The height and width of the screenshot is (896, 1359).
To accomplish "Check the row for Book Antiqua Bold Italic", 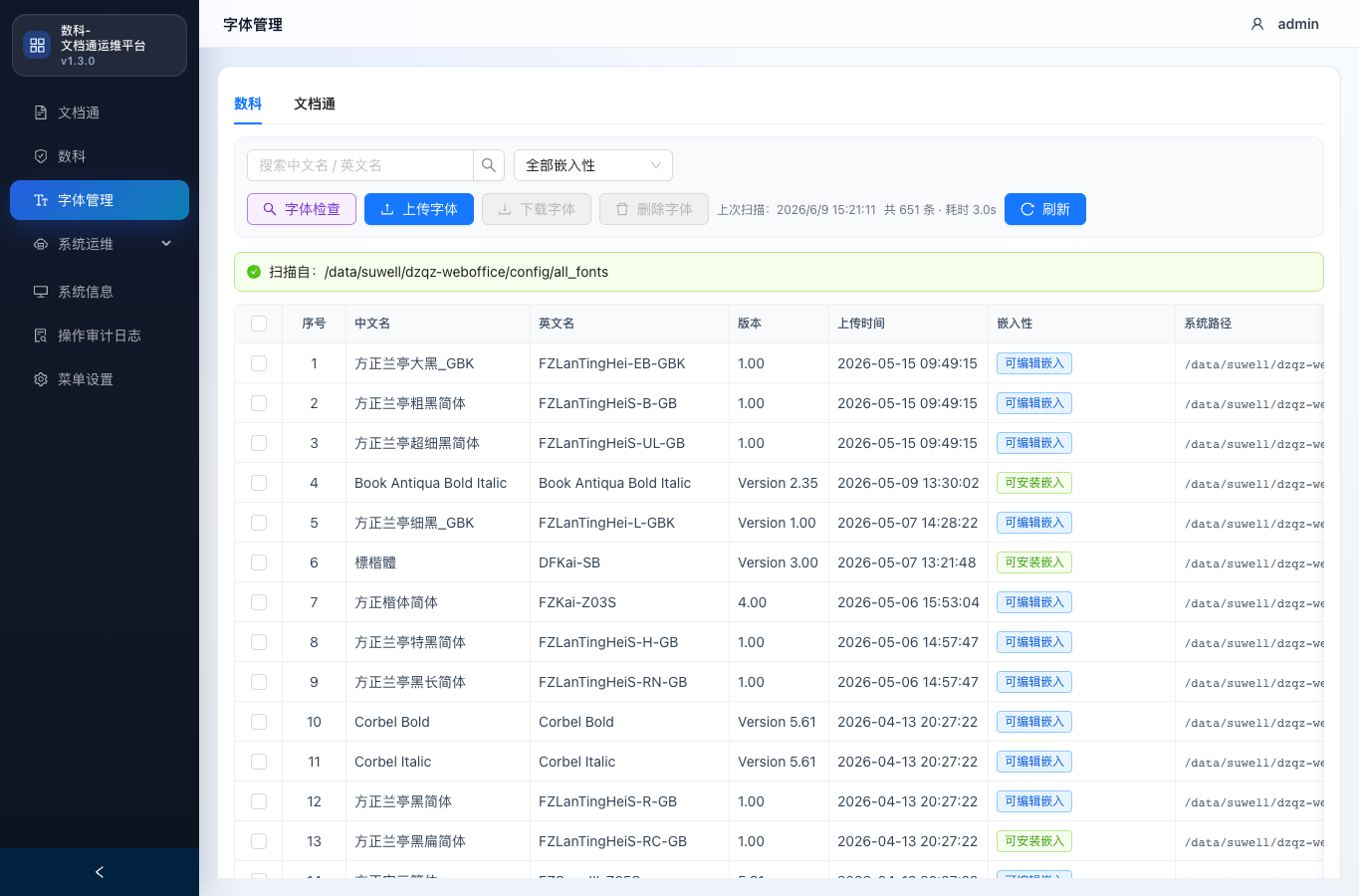I will [259, 483].
